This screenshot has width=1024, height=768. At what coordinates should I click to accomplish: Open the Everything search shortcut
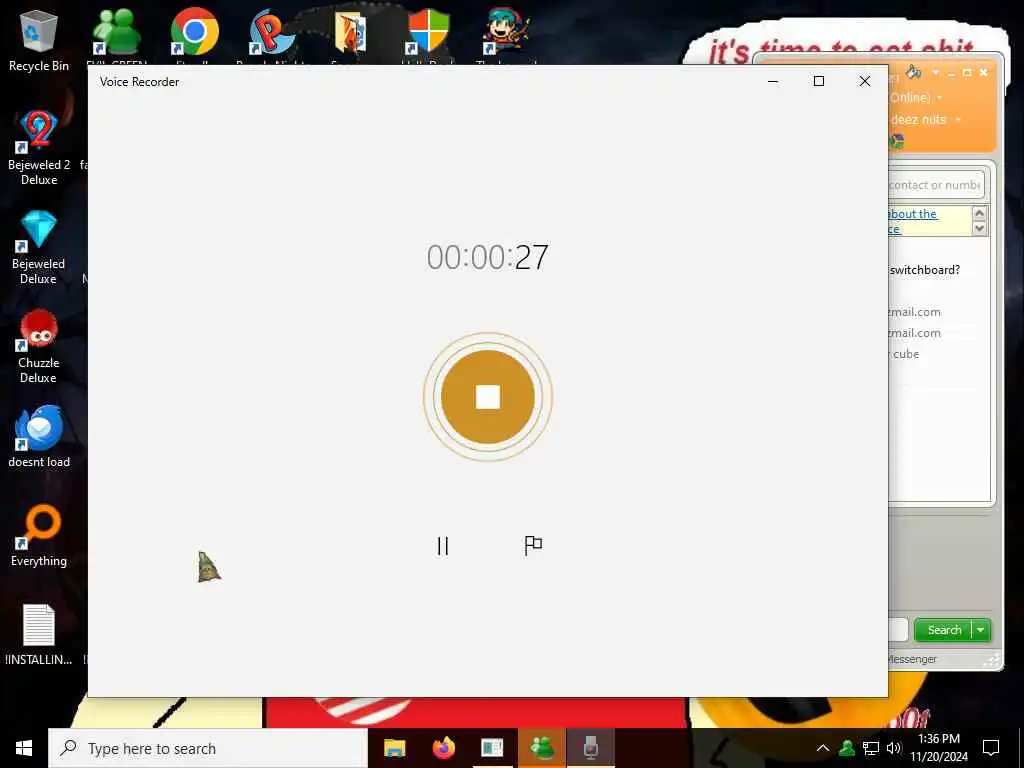tap(39, 536)
